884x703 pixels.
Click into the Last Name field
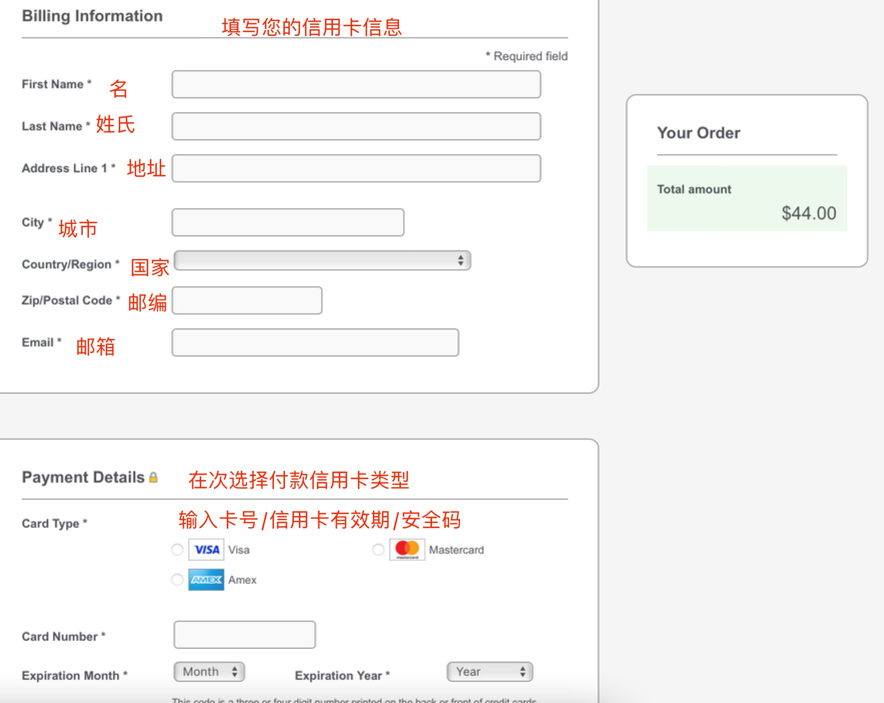pyautogui.click(x=356, y=127)
